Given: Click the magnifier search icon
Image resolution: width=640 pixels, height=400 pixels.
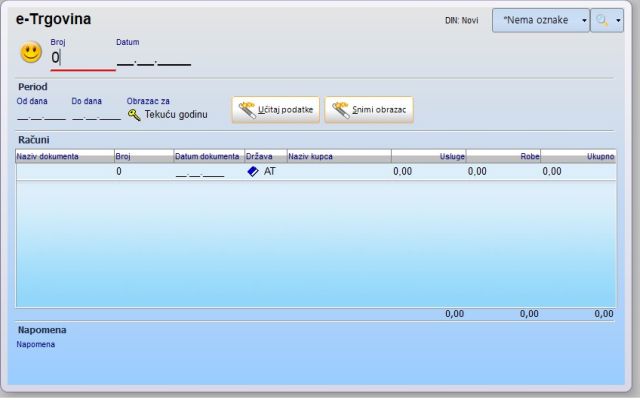Looking at the screenshot, I should pos(602,20).
